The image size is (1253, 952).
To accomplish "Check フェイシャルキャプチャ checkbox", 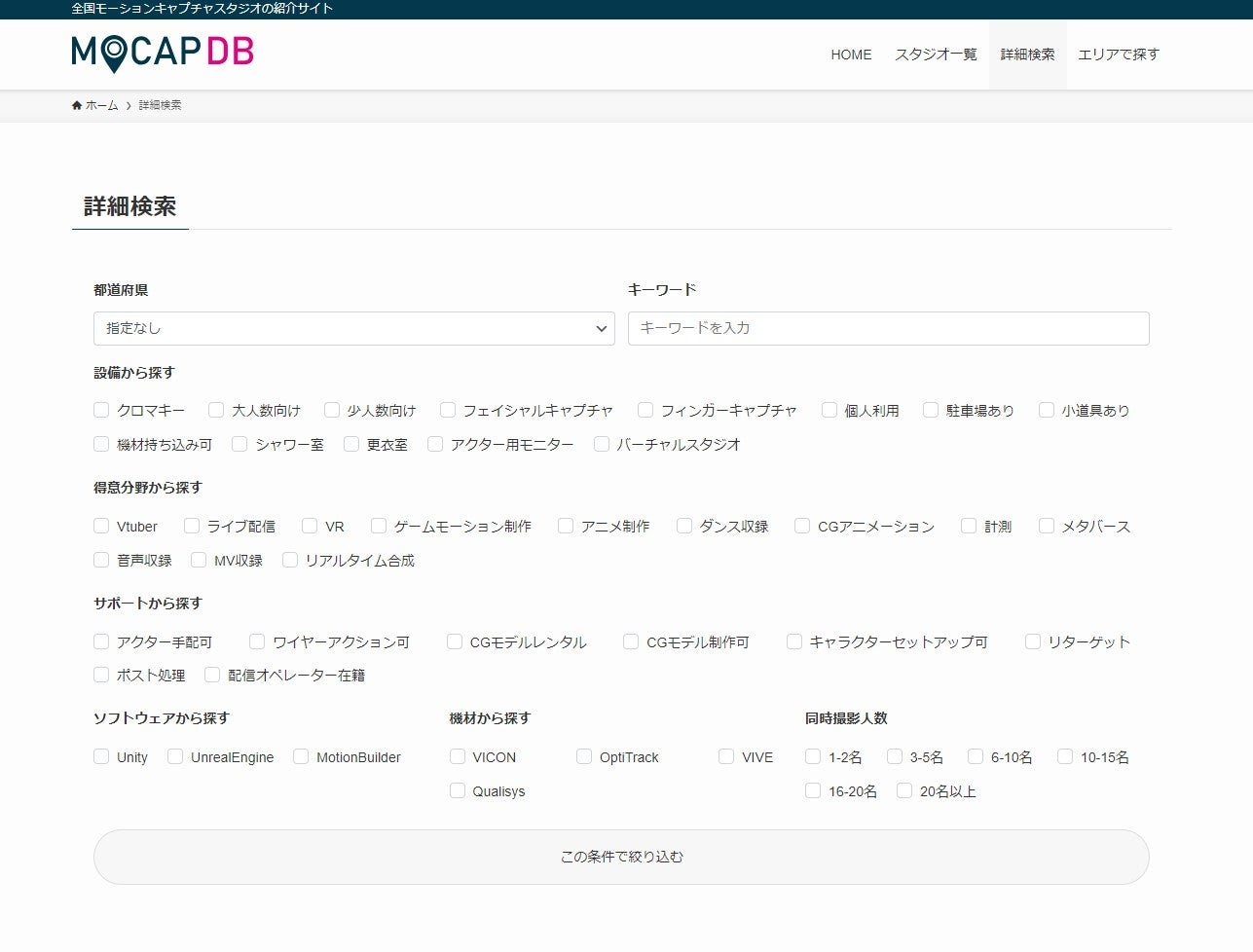I will 448,410.
